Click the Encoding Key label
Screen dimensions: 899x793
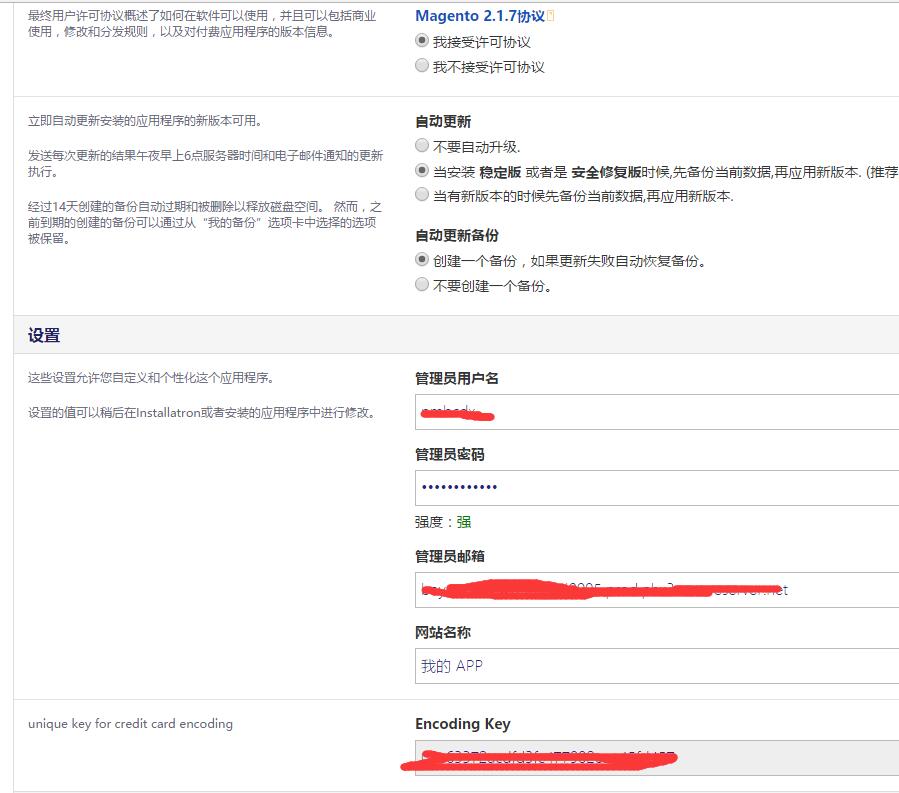[463, 724]
